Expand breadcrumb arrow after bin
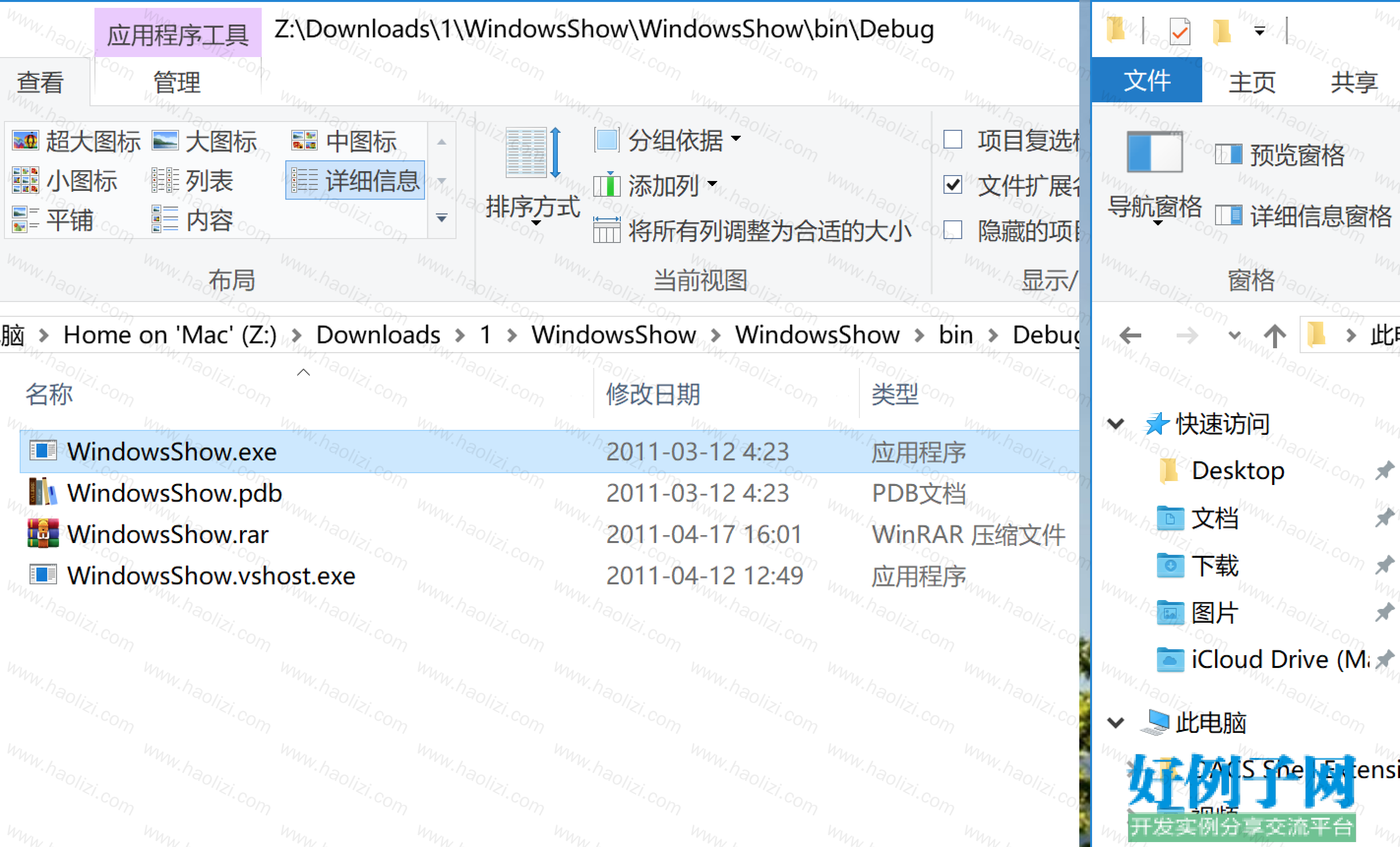This screenshot has width=1400, height=847. (993, 335)
